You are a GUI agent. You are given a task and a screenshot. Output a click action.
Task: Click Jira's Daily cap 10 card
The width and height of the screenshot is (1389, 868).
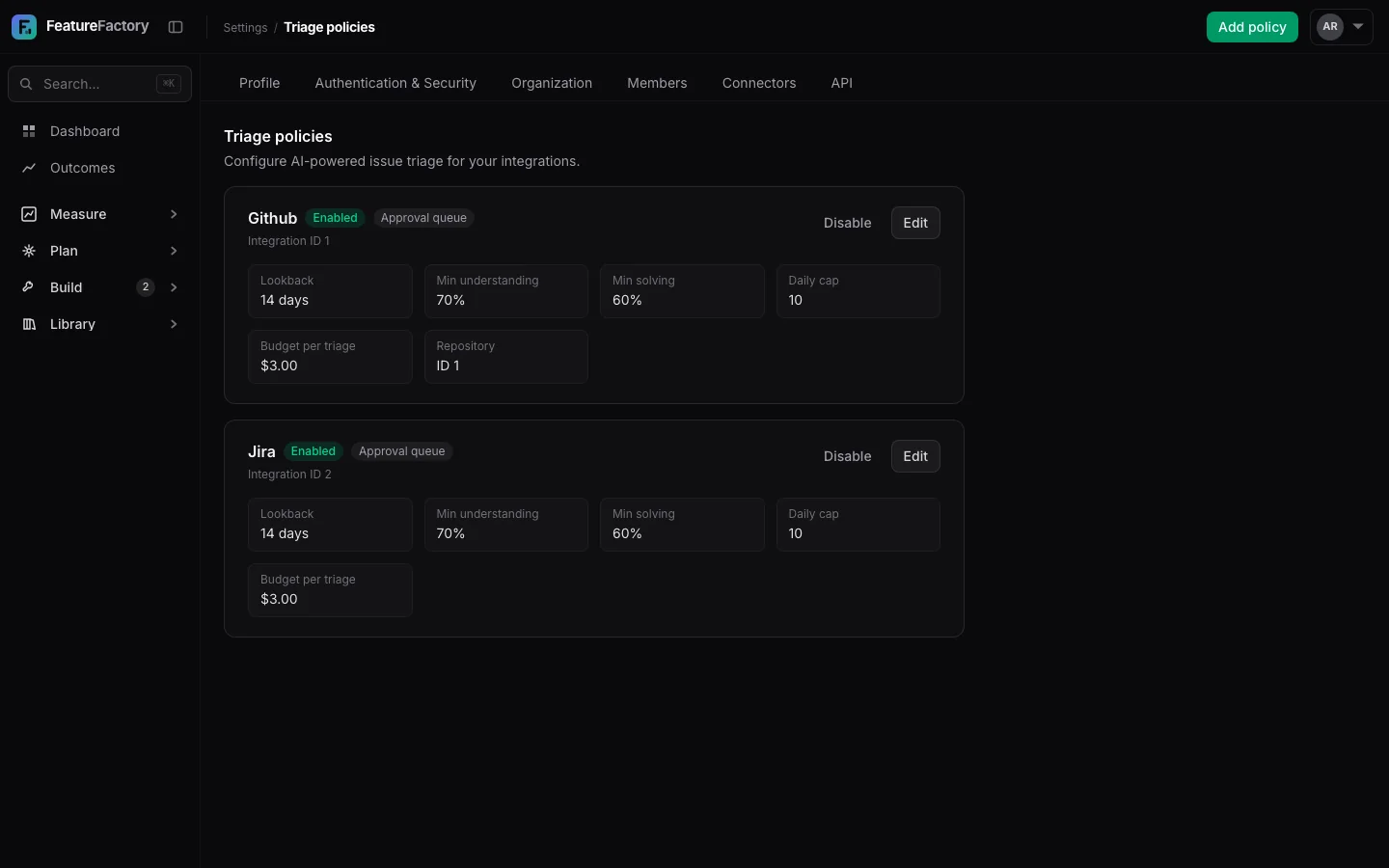858,525
